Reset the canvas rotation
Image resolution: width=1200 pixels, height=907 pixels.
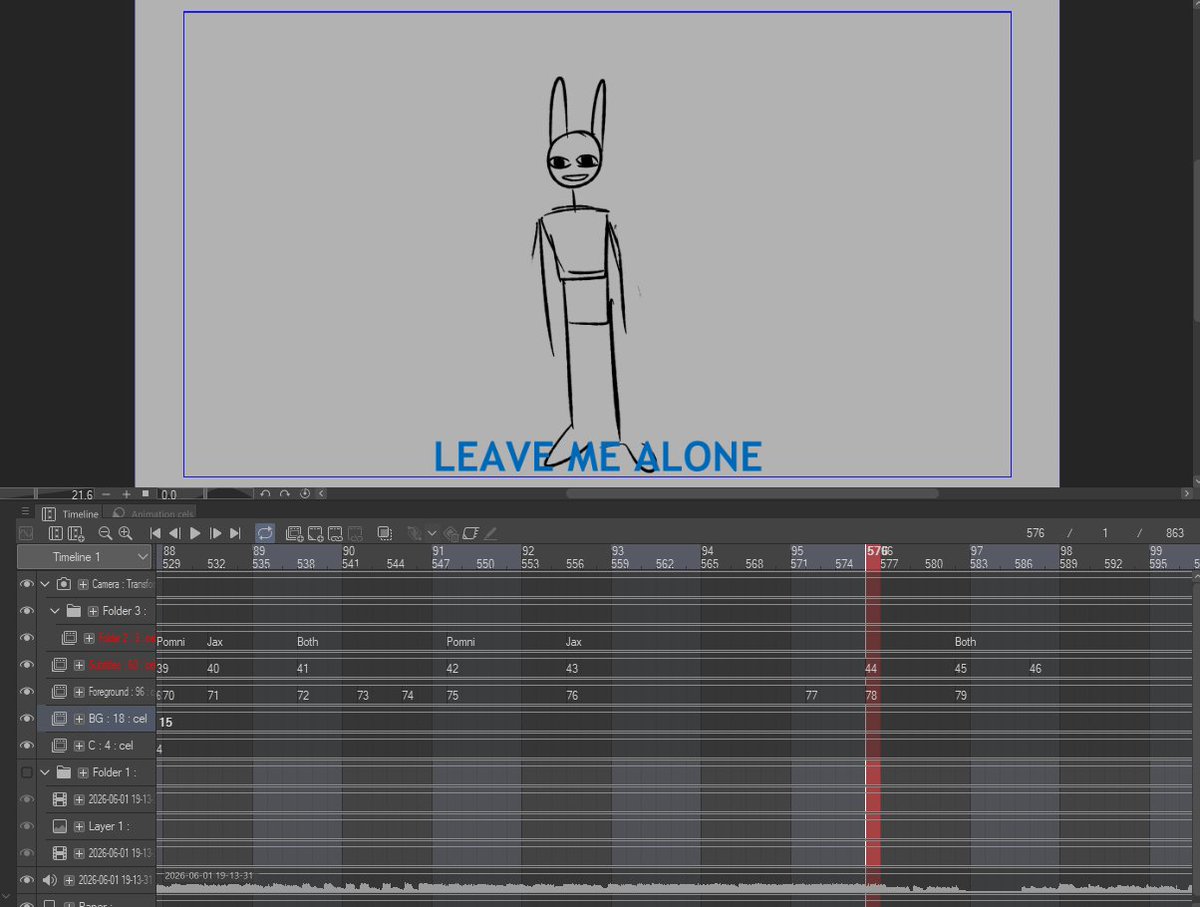[305, 494]
